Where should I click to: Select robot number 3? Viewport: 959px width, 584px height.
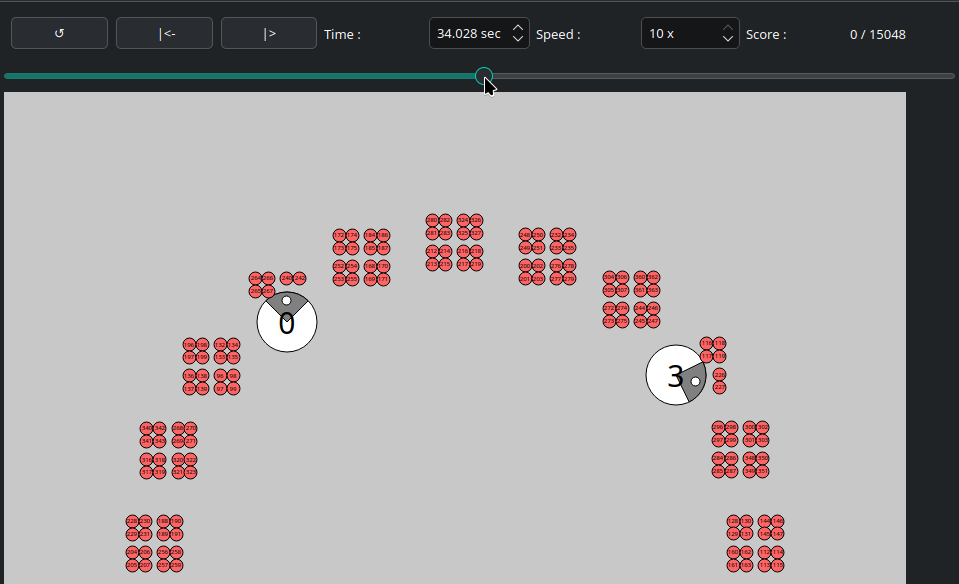click(x=676, y=376)
